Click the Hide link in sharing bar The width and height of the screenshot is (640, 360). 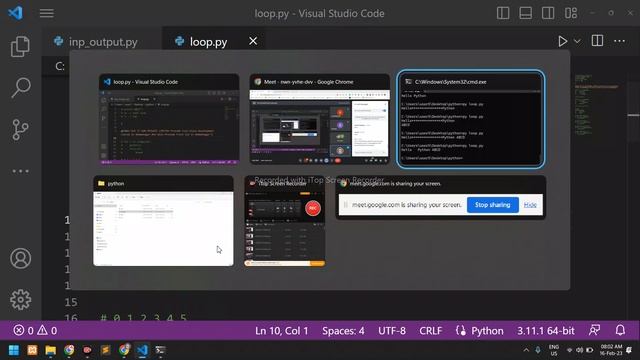pyautogui.click(x=530, y=205)
